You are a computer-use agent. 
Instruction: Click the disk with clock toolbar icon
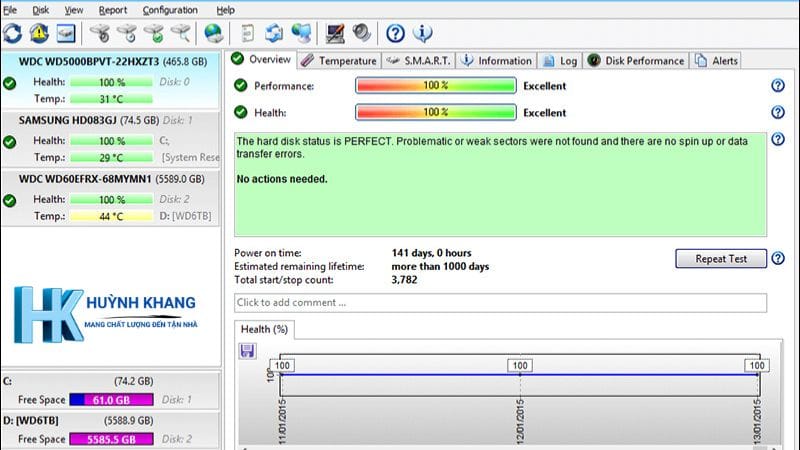pyautogui.click(x=127, y=34)
